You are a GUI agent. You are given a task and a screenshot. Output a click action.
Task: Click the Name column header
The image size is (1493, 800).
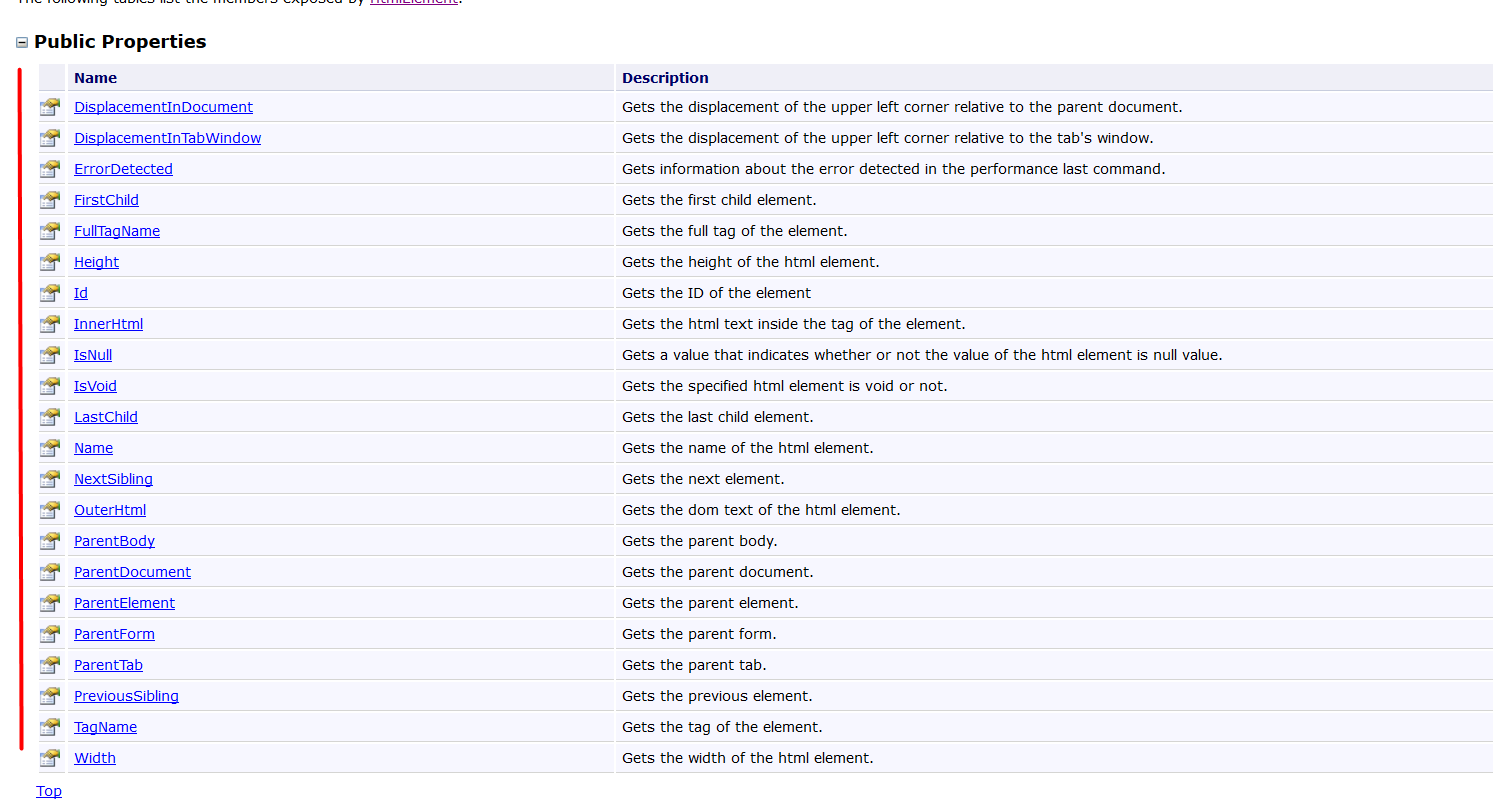95,78
